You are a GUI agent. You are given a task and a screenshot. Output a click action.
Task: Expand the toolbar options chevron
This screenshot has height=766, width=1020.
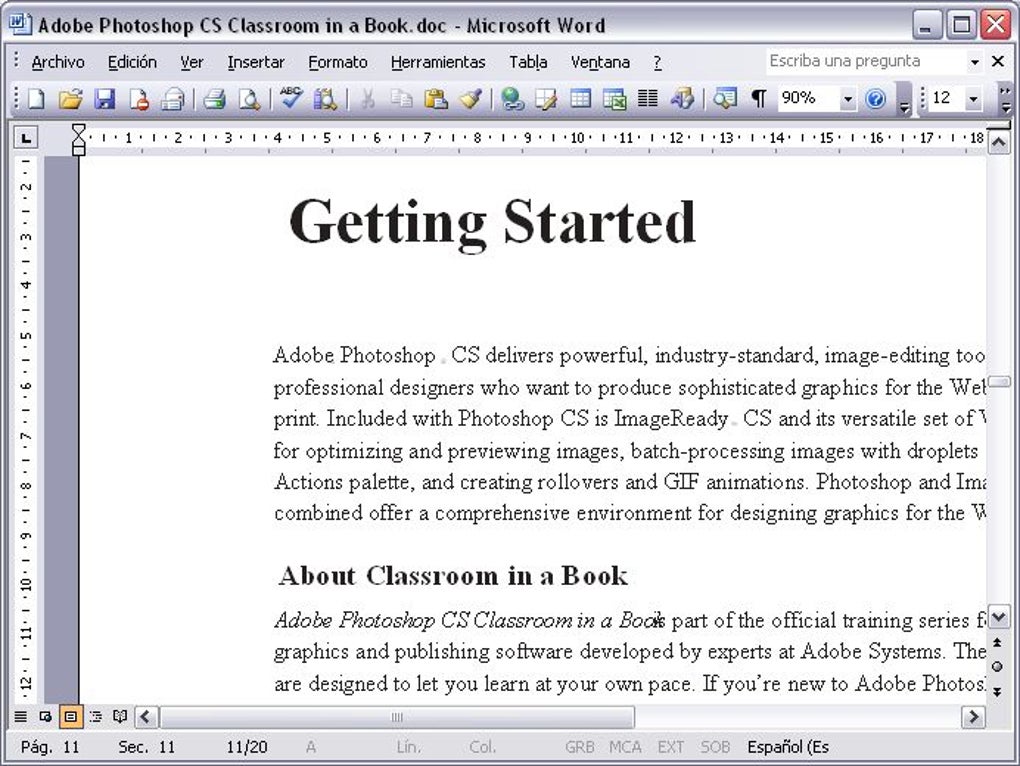pyautogui.click(x=900, y=98)
